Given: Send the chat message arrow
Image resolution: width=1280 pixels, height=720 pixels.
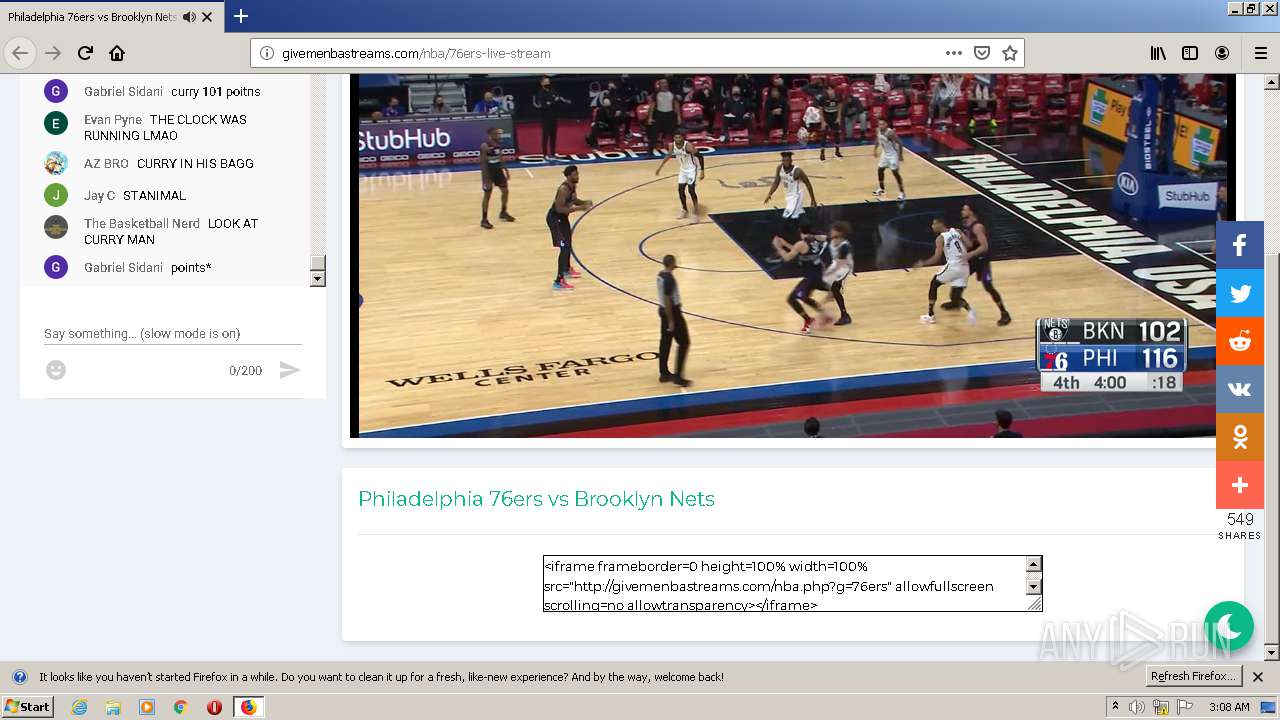Looking at the screenshot, I should pos(289,370).
